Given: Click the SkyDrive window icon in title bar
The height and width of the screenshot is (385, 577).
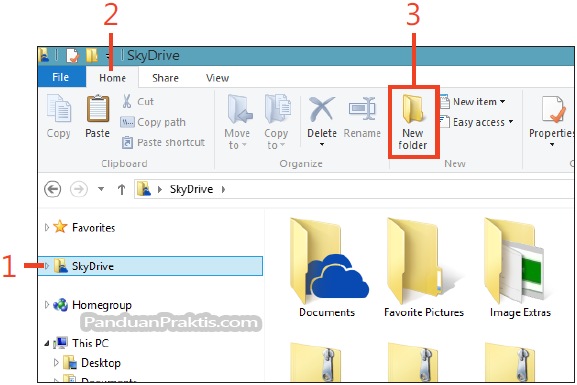Looking at the screenshot, I should click(x=43, y=55).
